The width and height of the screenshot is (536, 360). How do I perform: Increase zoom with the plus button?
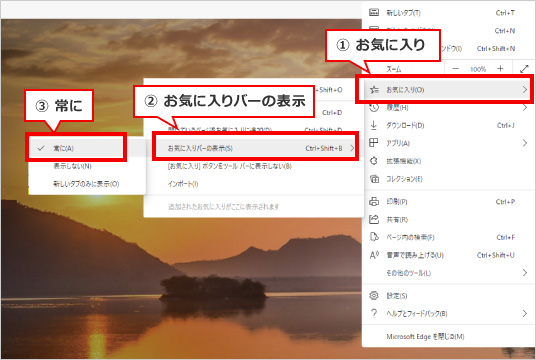tap(500, 69)
